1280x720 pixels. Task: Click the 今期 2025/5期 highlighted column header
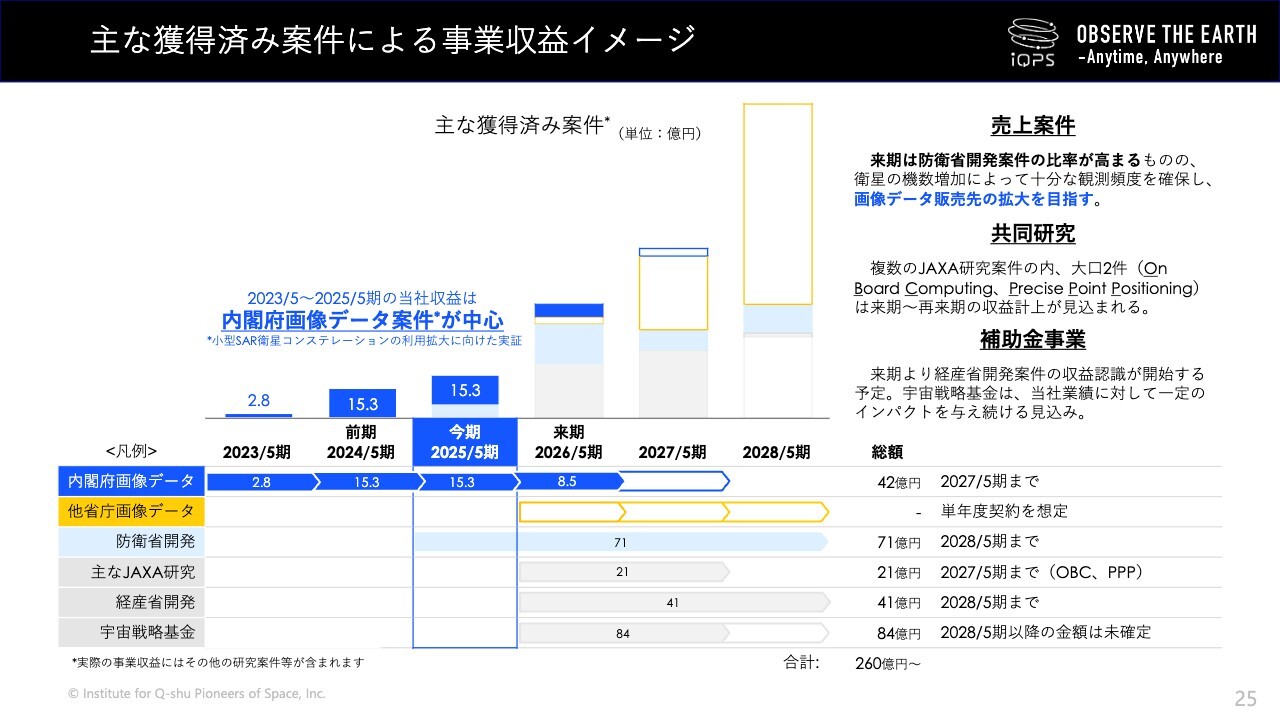464,442
